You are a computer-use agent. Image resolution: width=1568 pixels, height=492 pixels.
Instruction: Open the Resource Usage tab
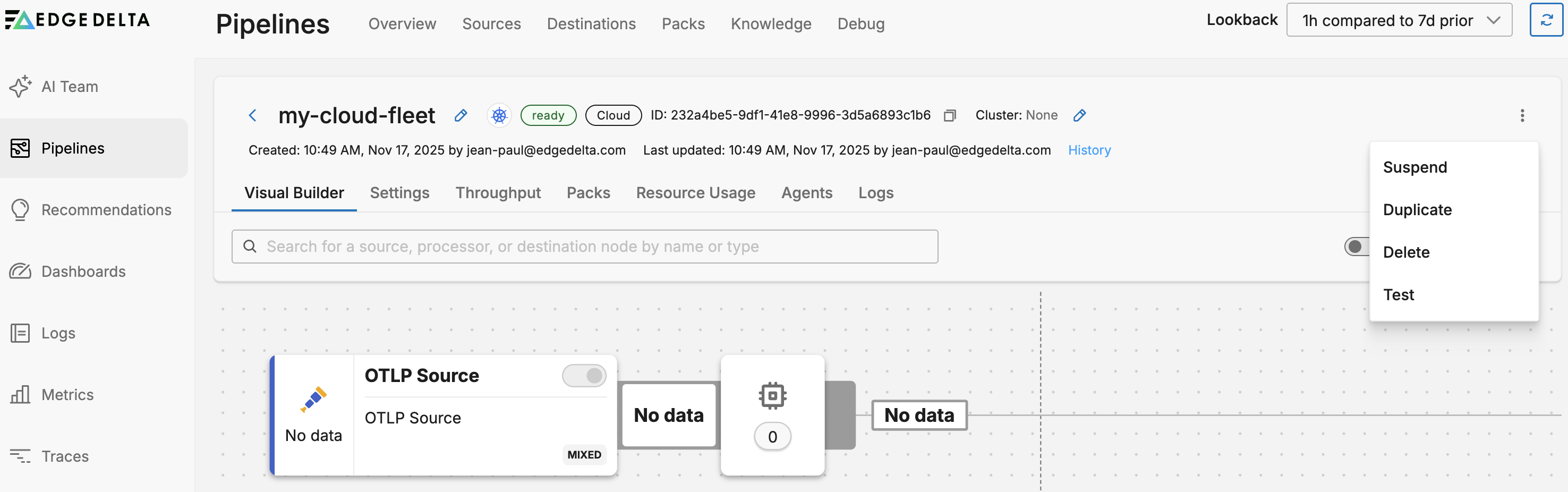[x=695, y=193]
